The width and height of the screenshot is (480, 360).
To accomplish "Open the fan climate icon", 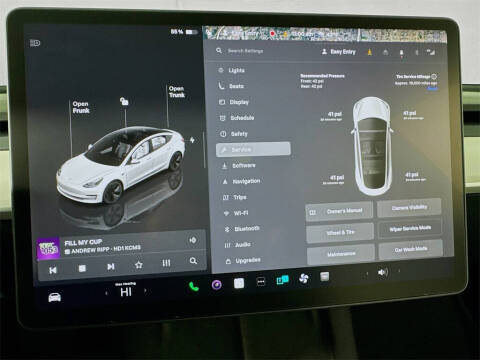I will click(304, 278).
